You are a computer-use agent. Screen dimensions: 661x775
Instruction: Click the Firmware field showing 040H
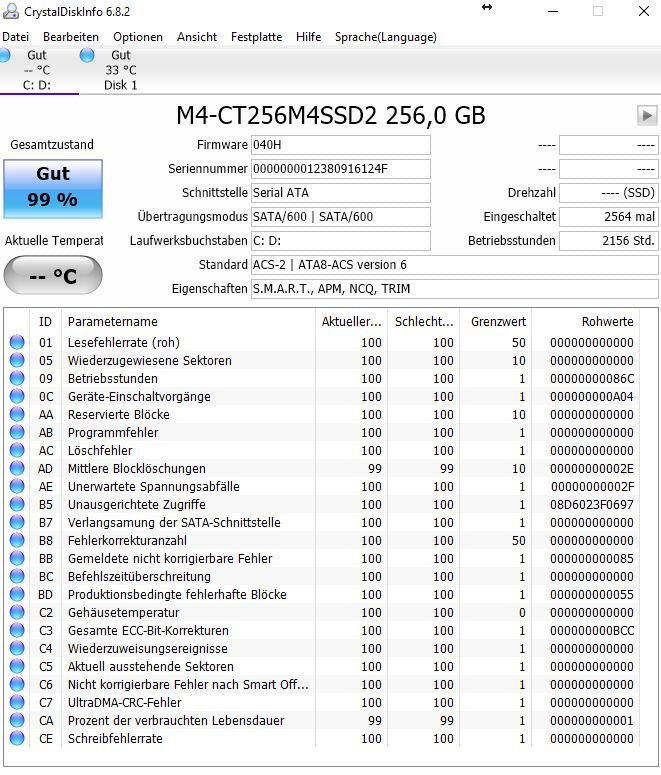[x=341, y=145]
